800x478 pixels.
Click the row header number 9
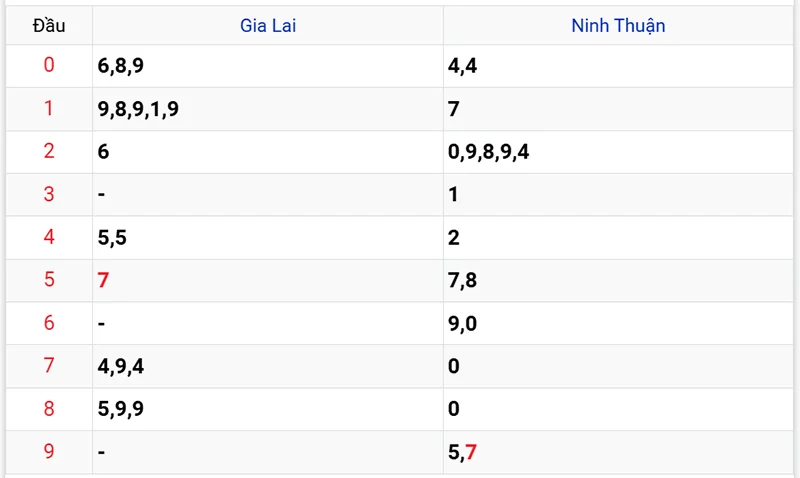click(49, 453)
